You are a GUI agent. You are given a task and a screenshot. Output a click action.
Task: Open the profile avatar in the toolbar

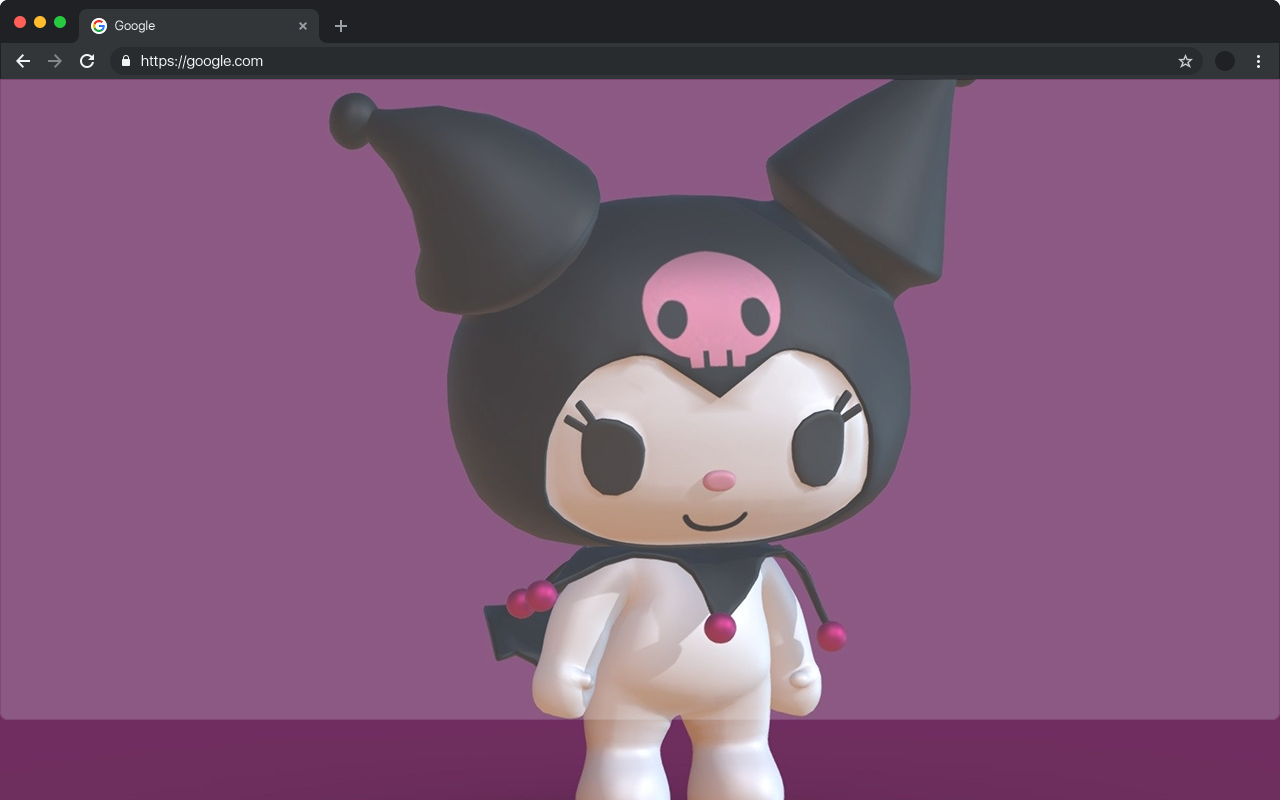(x=1224, y=61)
